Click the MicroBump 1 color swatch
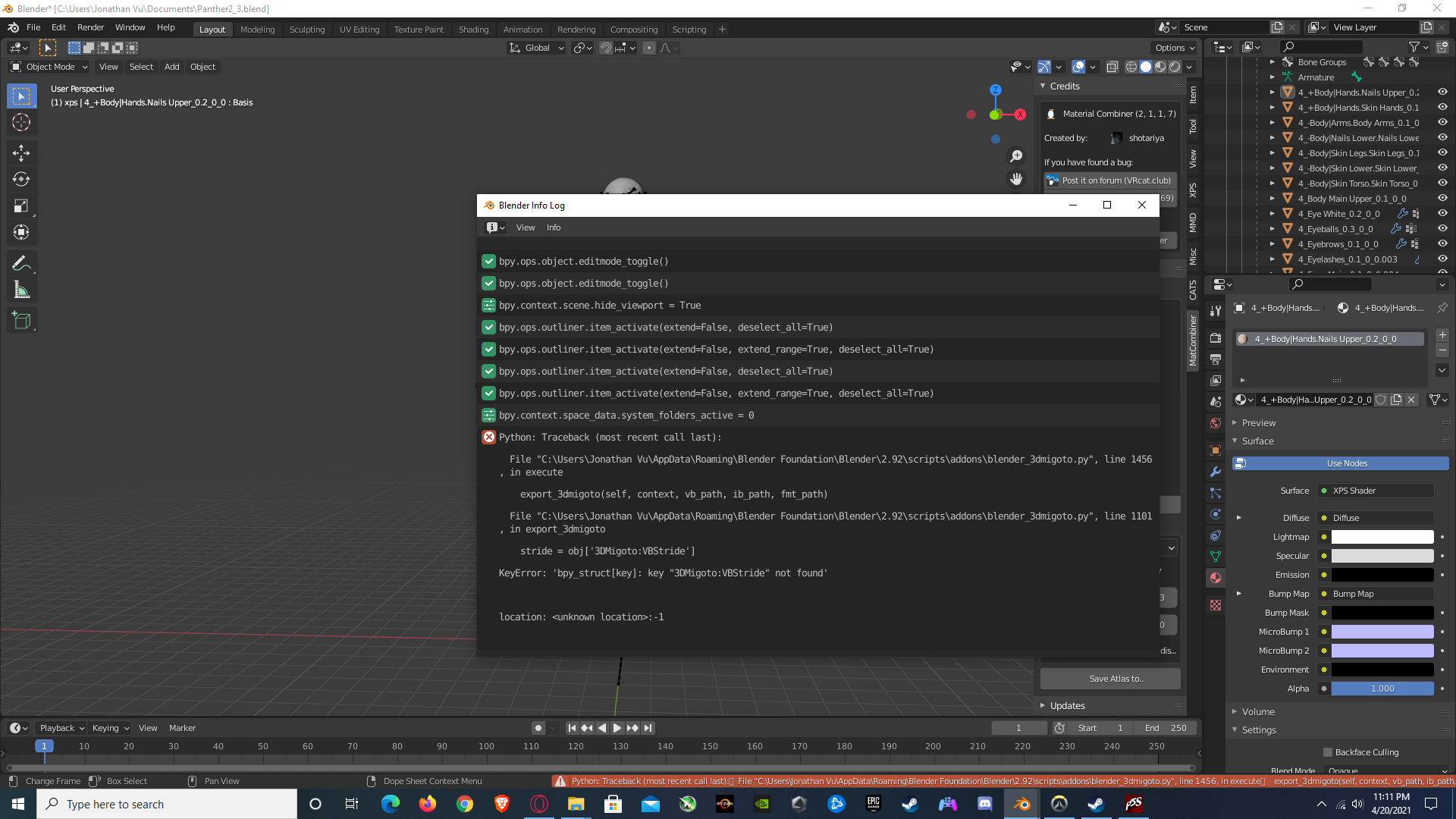This screenshot has width=1456, height=819. pos(1382,632)
